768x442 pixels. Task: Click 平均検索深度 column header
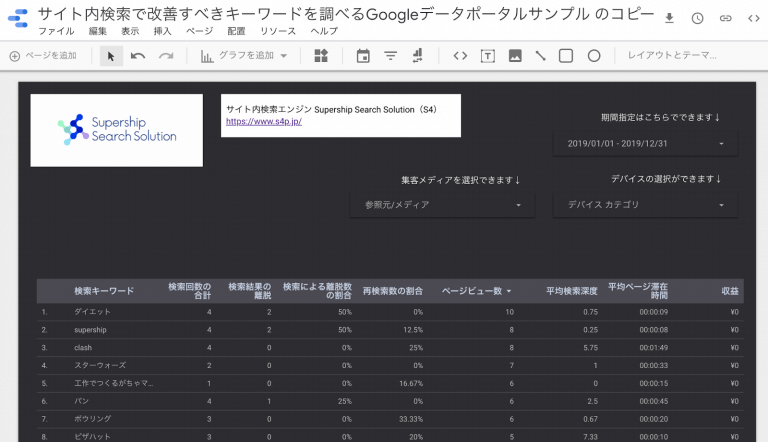coord(572,291)
